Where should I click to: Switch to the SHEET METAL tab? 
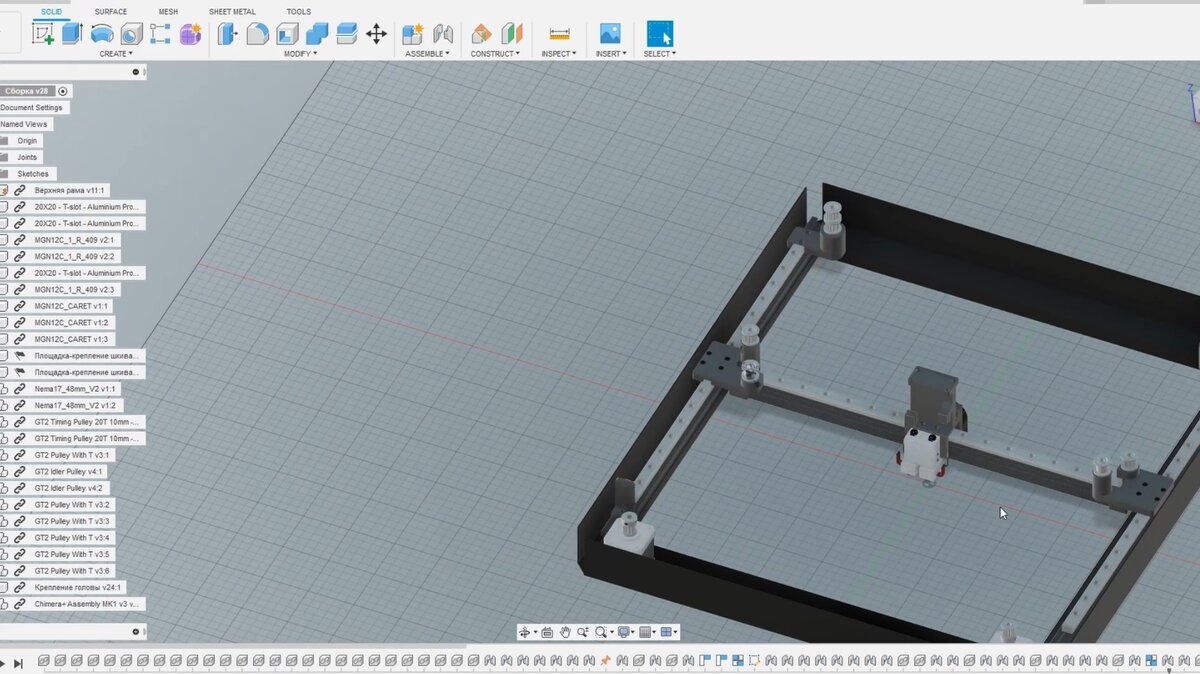pyautogui.click(x=232, y=12)
